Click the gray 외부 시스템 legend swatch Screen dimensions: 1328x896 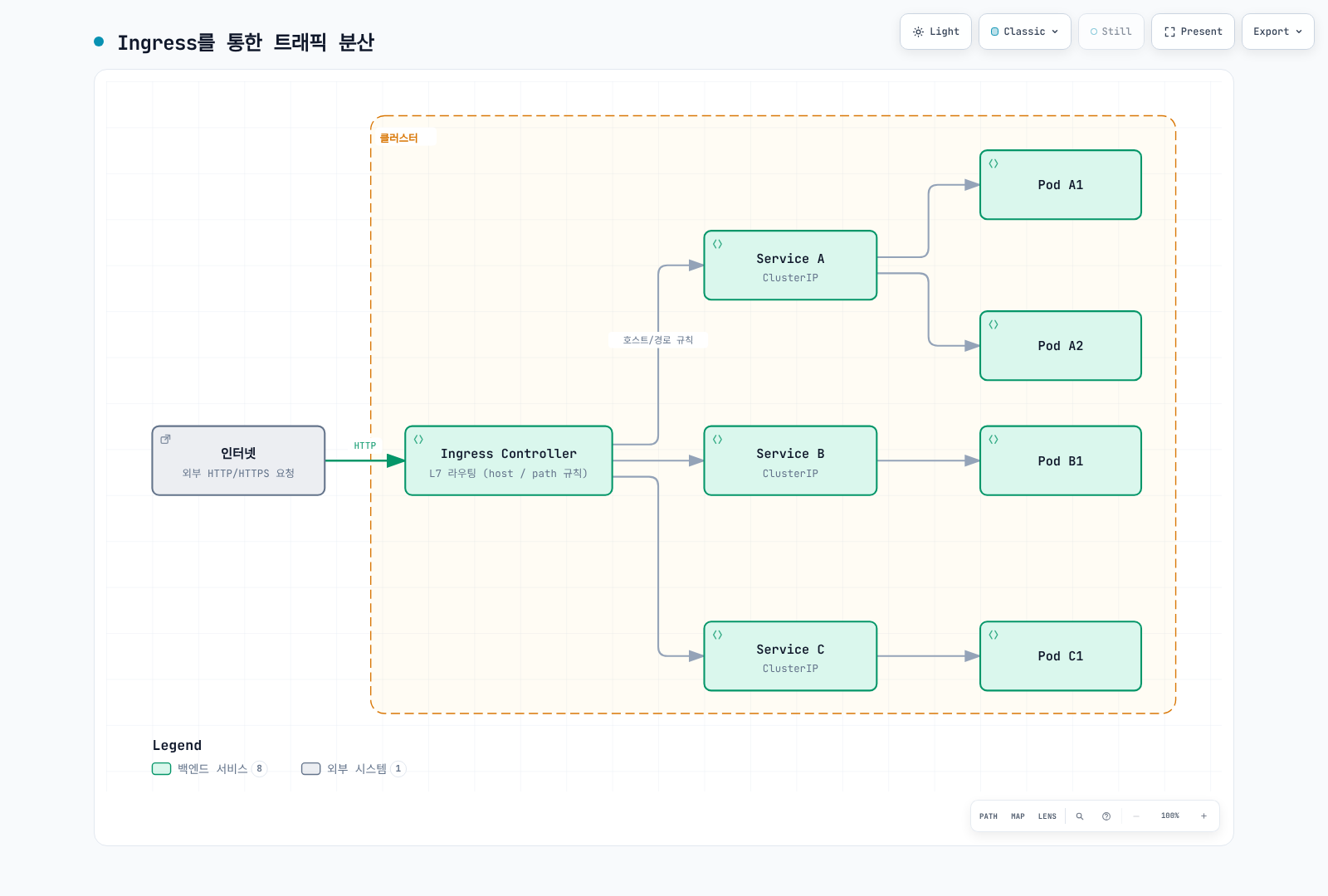pos(311,769)
